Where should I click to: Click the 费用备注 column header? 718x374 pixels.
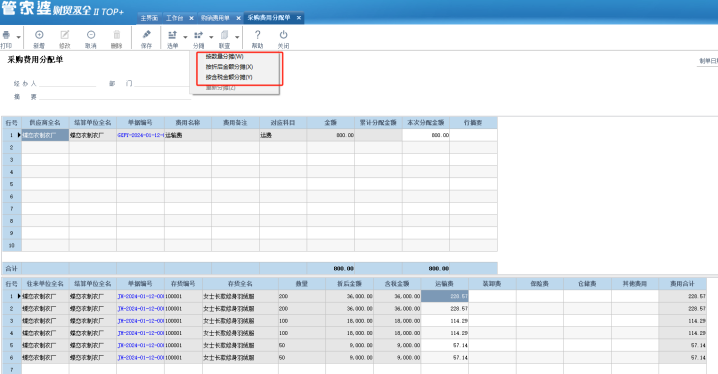[x=235, y=123]
